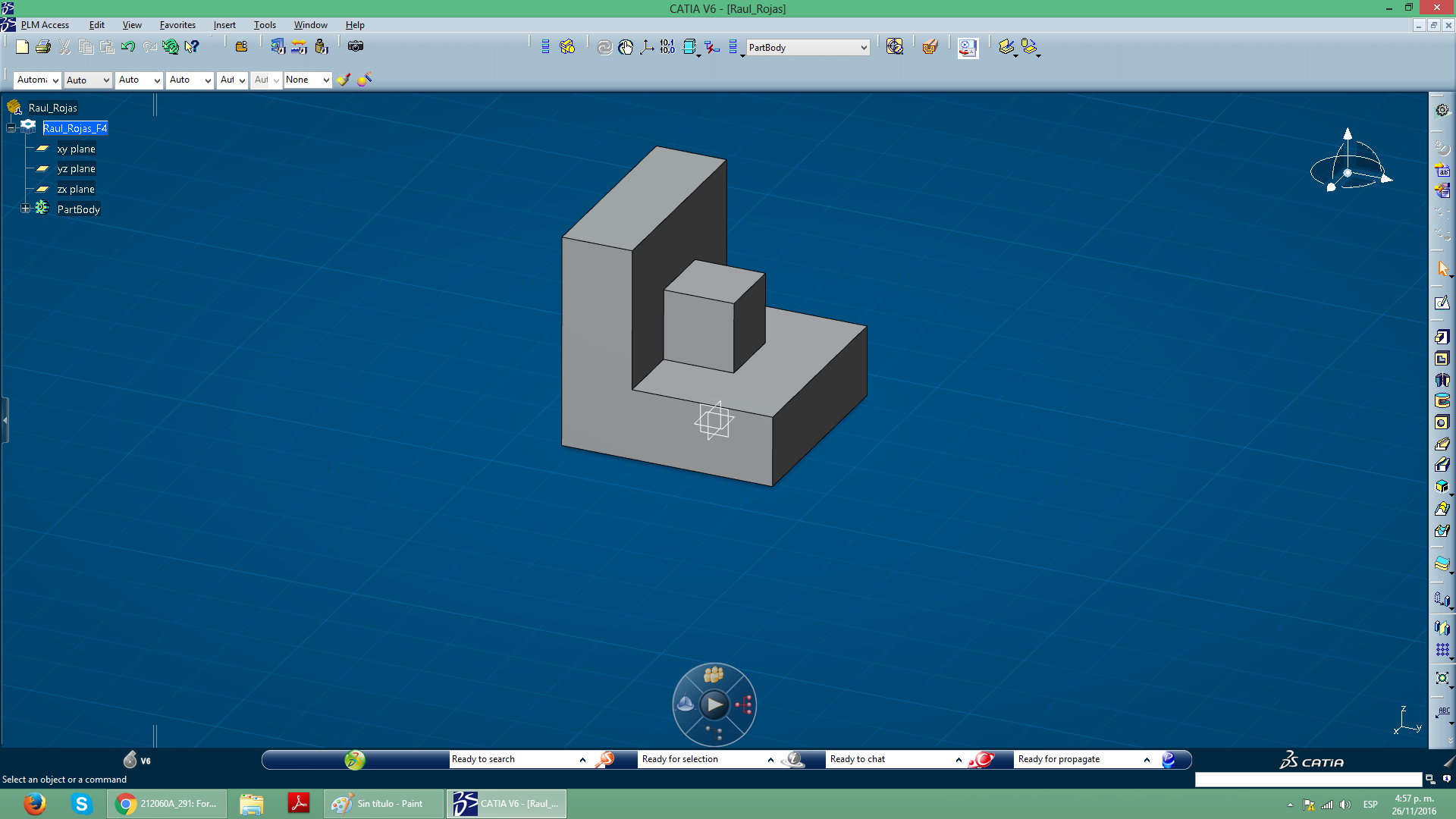
Task: Open the What's This help pointer
Action: [192, 47]
